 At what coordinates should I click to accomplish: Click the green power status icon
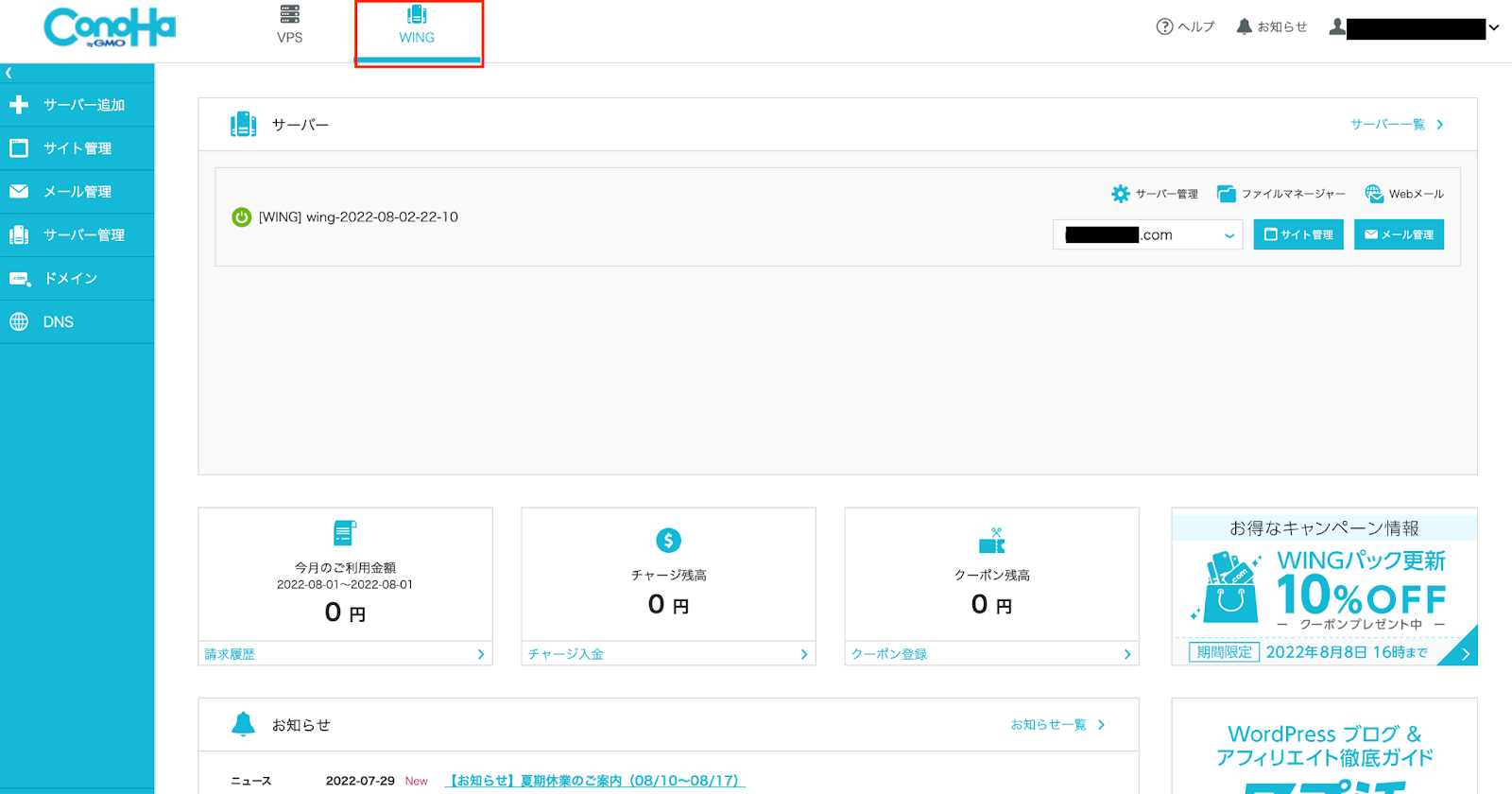[242, 216]
